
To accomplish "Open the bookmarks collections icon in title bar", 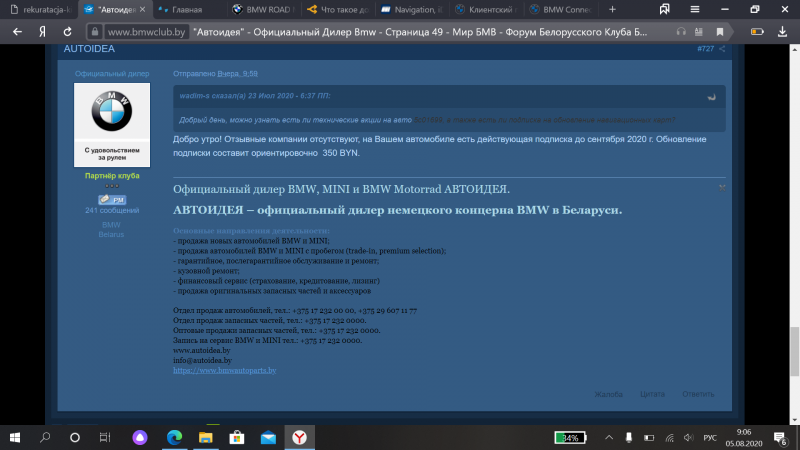I will (664, 9).
